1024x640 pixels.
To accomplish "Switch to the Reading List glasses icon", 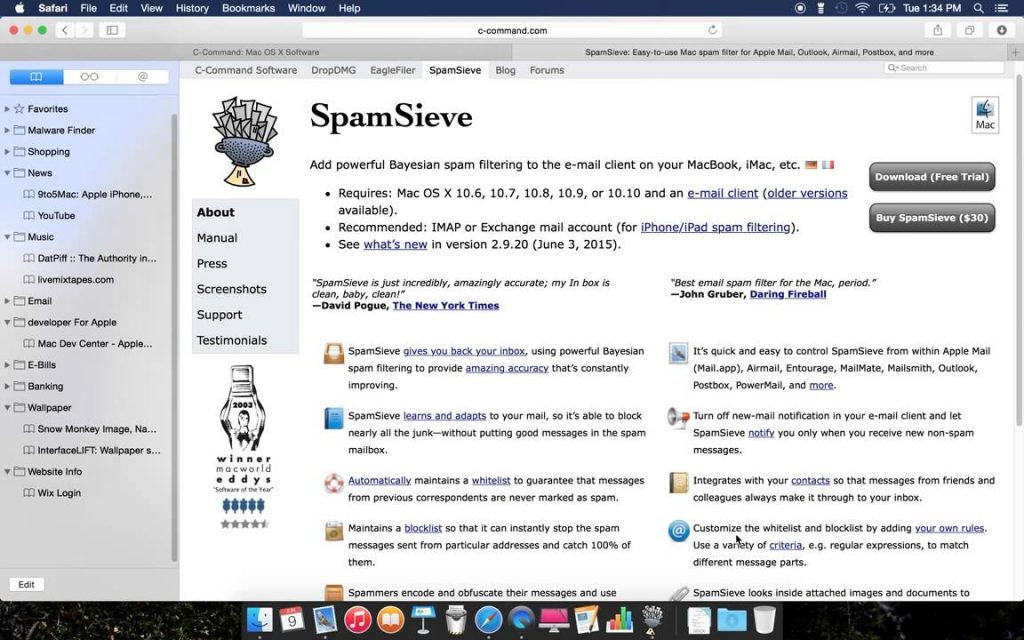I will click(x=89, y=77).
